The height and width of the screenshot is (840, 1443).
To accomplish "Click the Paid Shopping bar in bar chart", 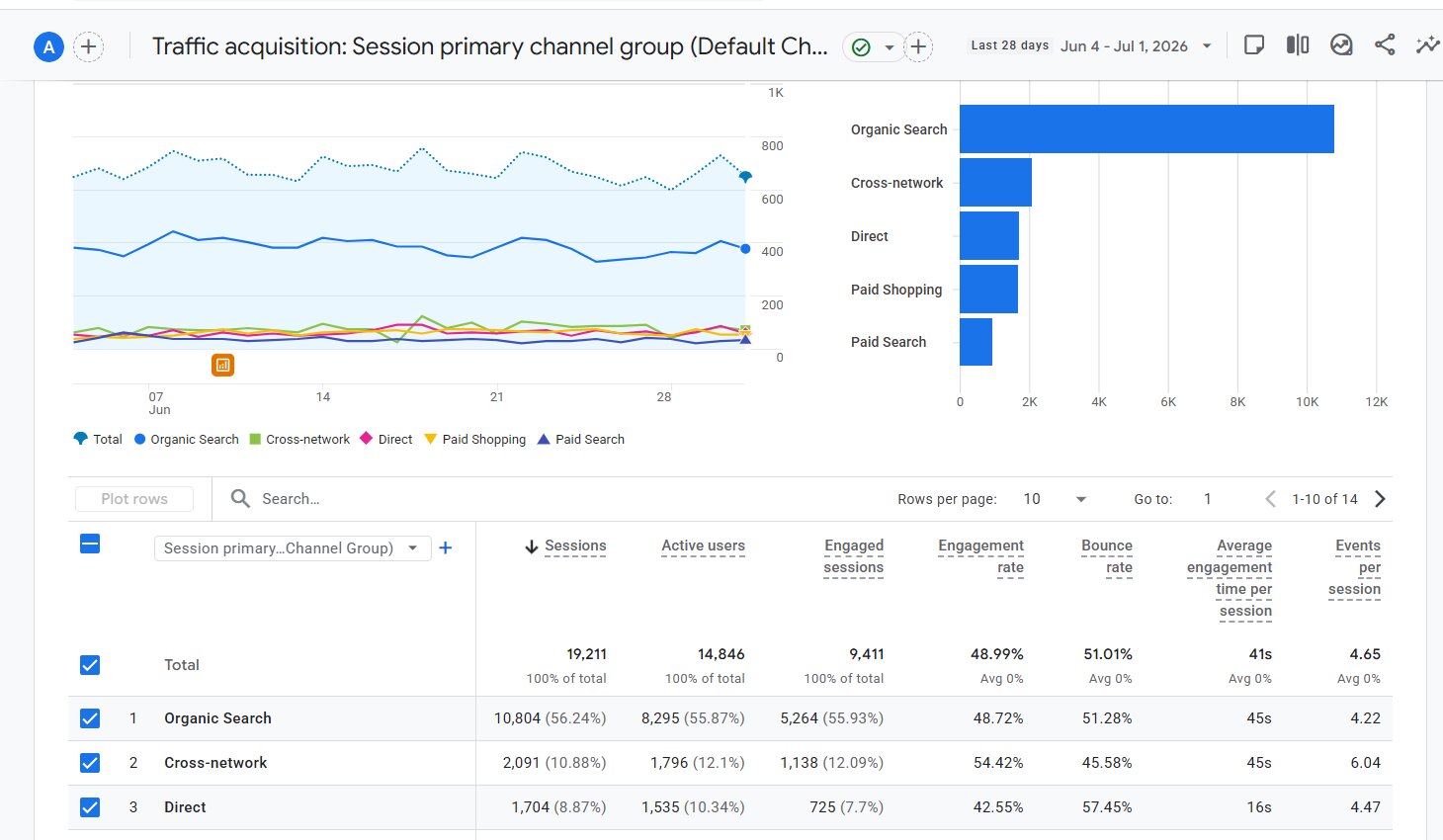I will click(988, 290).
